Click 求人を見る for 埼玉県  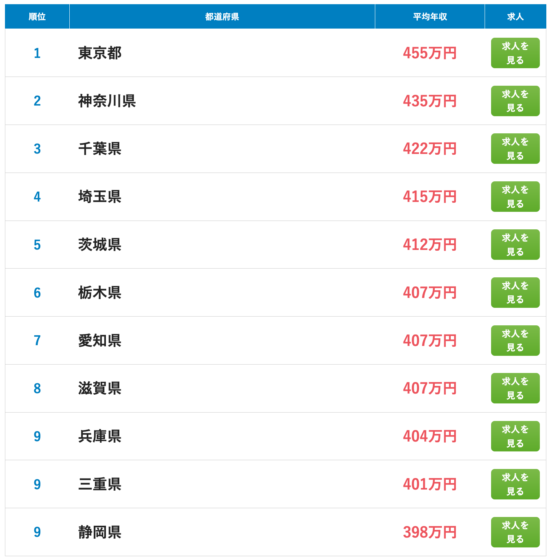[515, 196]
